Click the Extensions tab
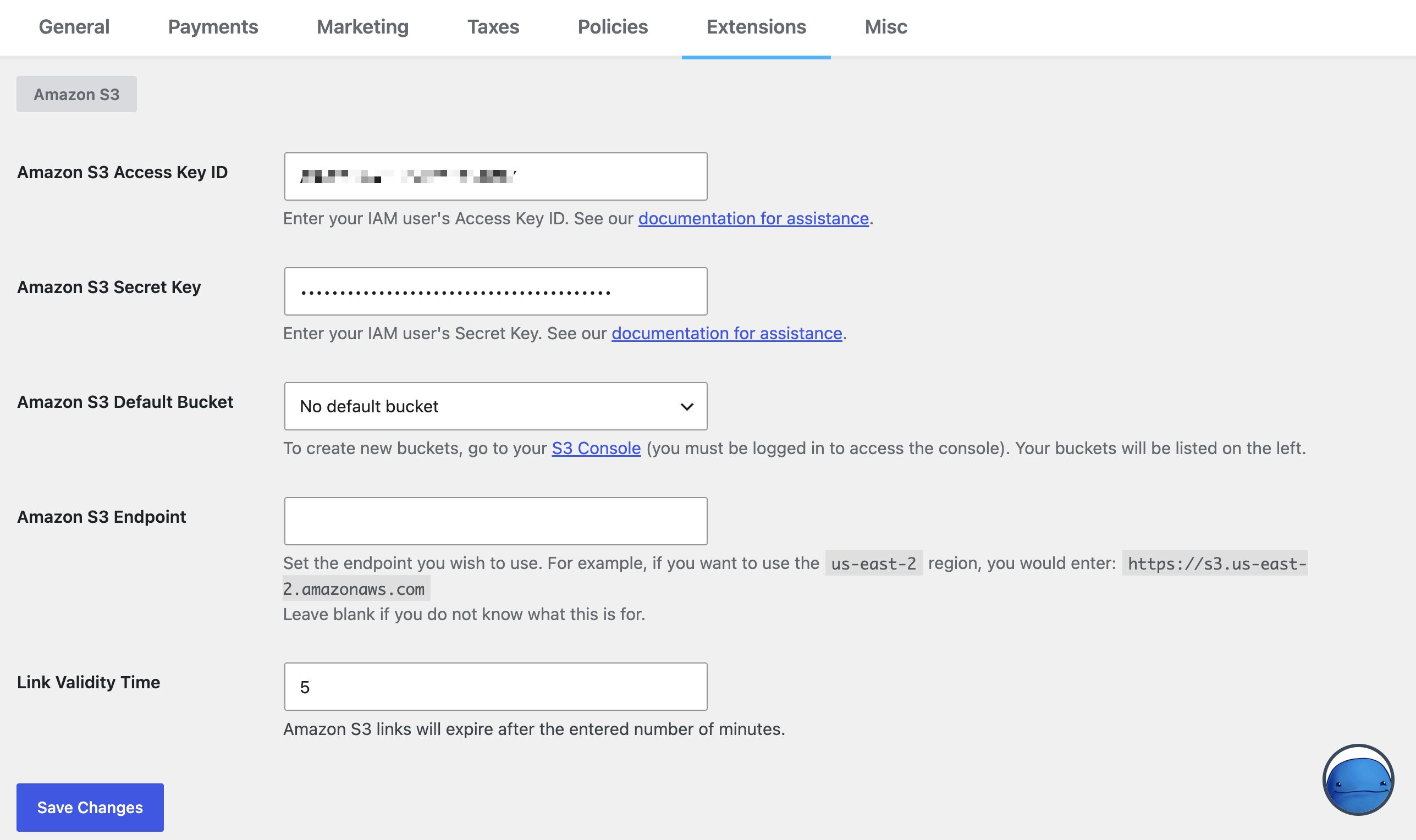1416x840 pixels. (x=756, y=27)
